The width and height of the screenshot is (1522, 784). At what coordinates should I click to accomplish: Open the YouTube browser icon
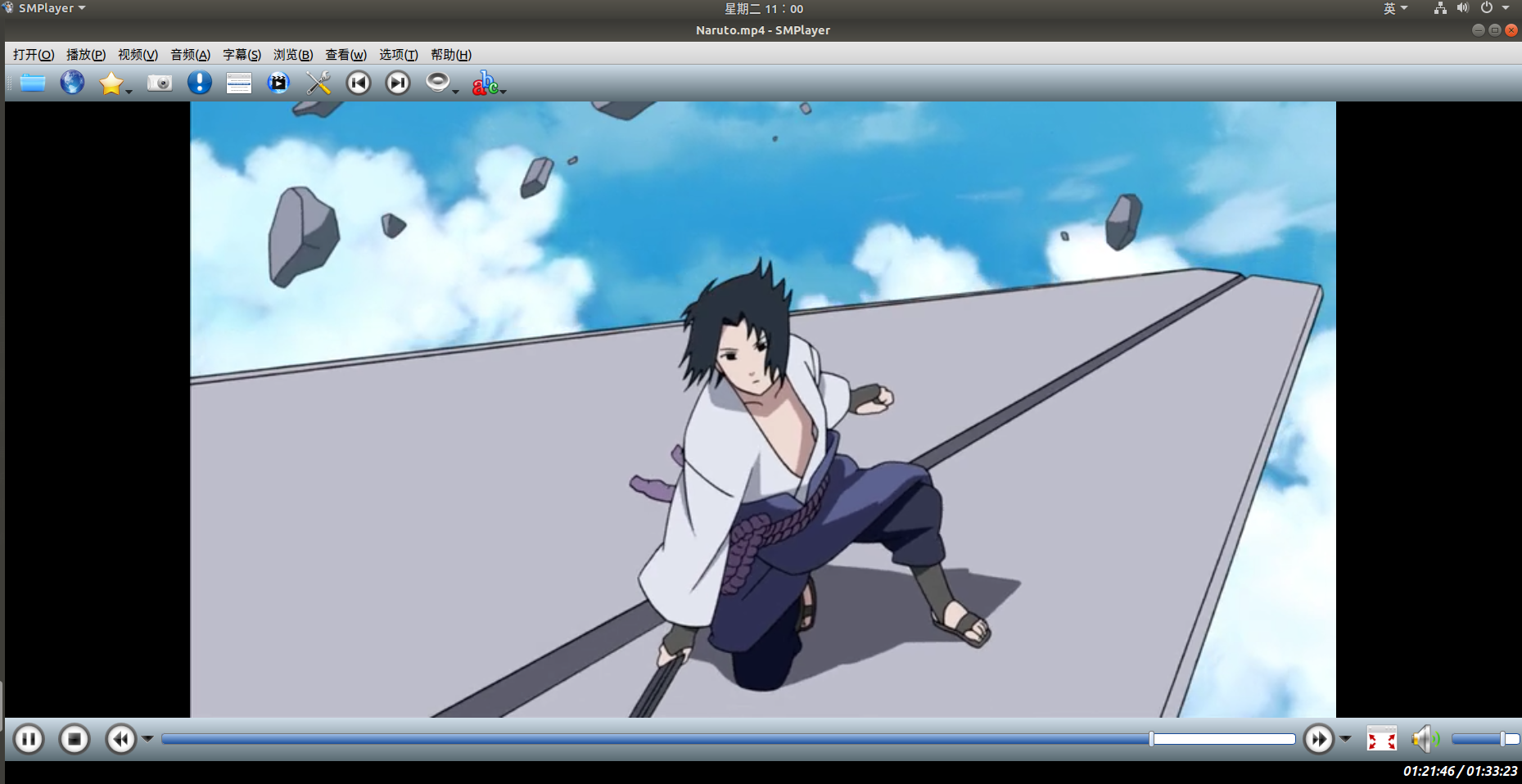pyautogui.click(x=278, y=83)
